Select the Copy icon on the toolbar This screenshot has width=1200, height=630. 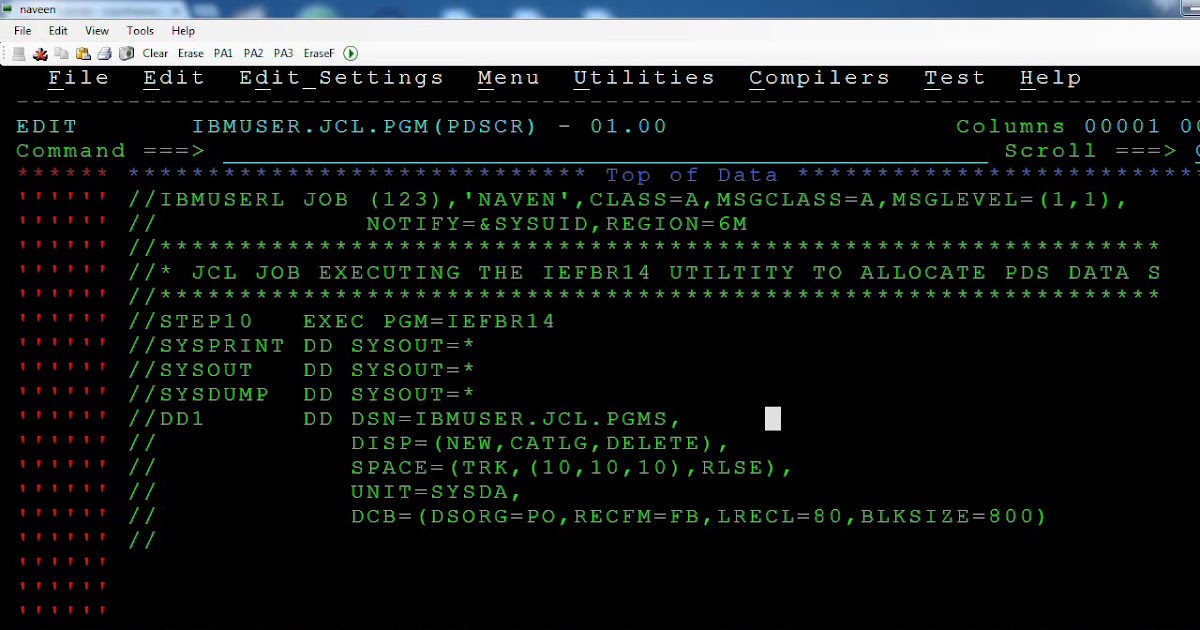tap(62, 53)
